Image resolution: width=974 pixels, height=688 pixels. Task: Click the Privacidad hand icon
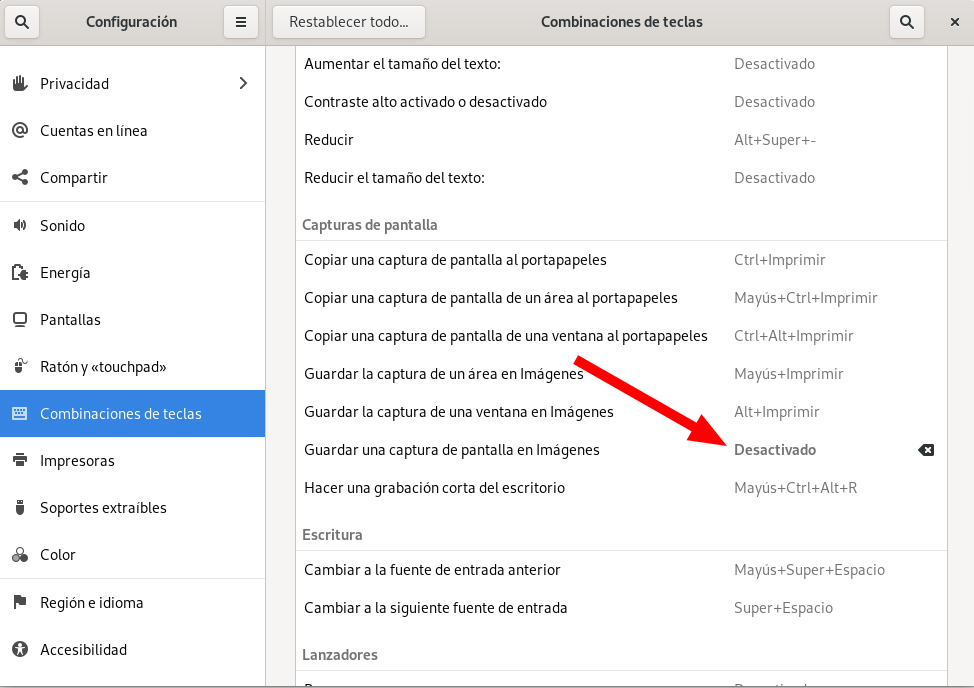[x=19, y=84]
